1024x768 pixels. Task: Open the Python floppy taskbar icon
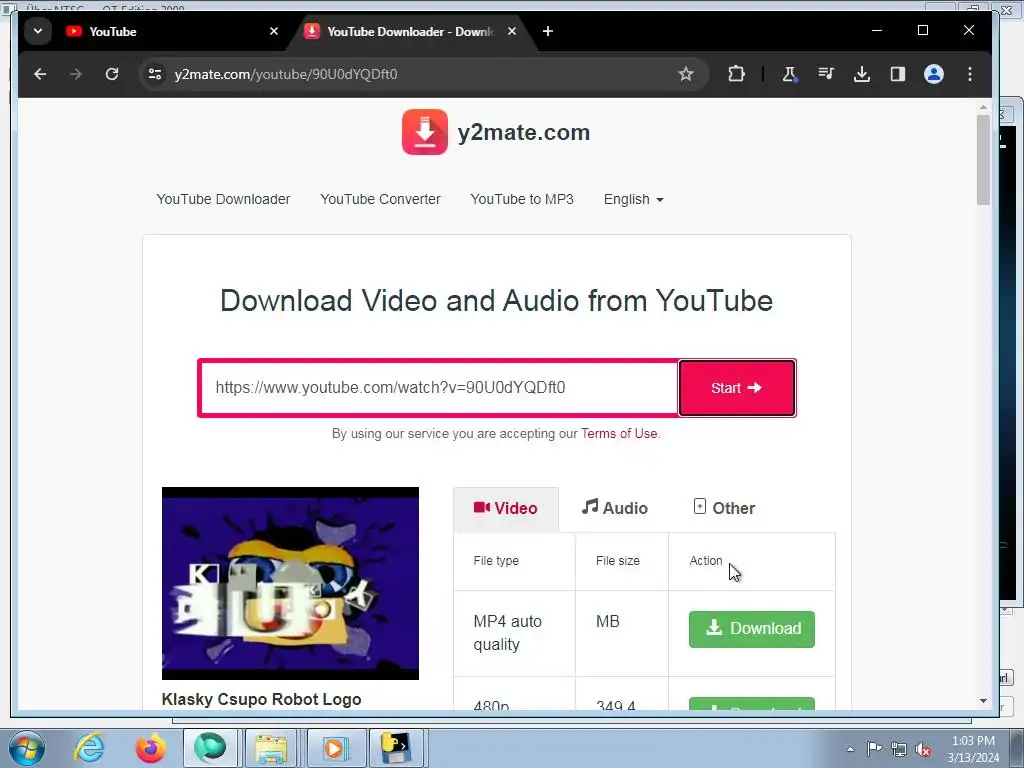pos(396,748)
